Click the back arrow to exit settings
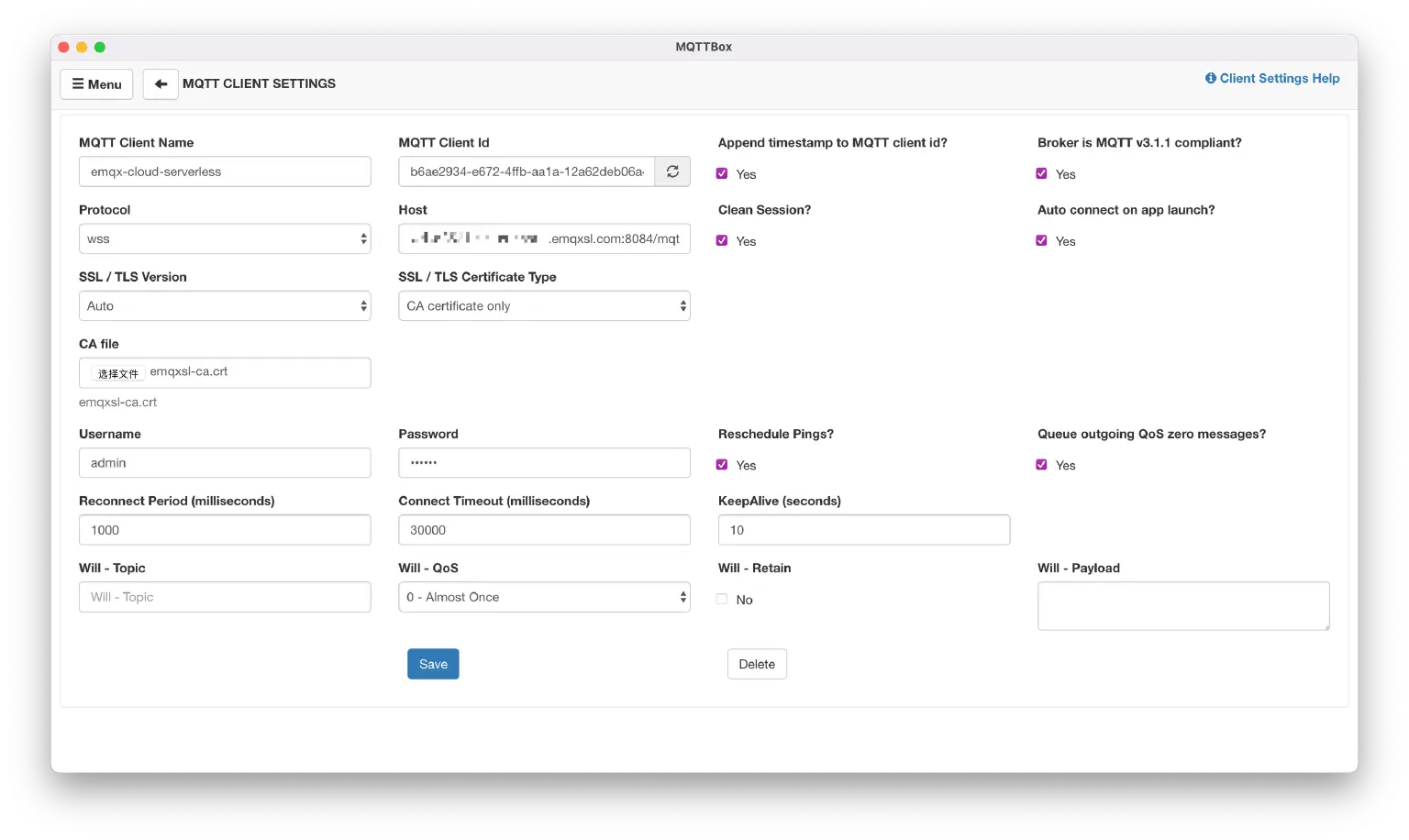This screenshot has width=1409, height=840. coord(161,83)
